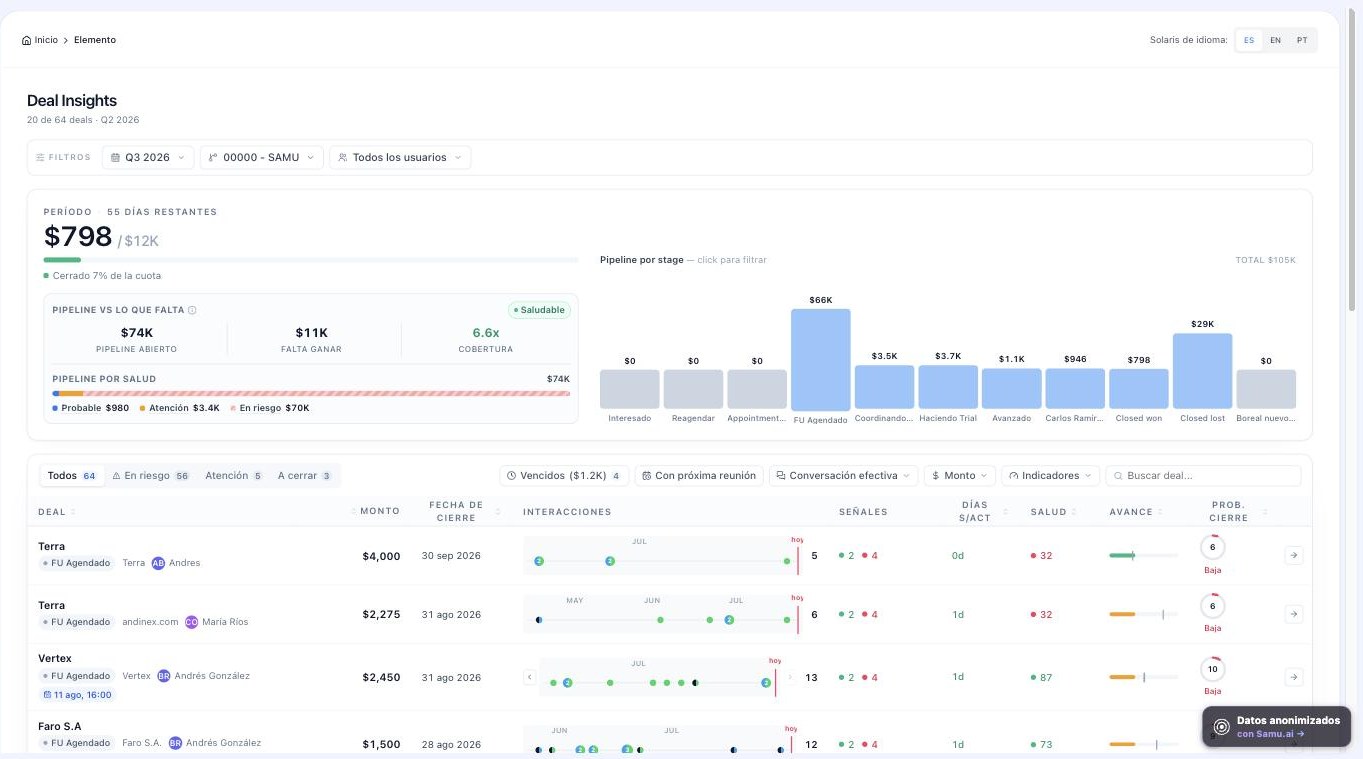Image resolution: width=1363 pixels, height=759 pixels.
Task: Switch interface language to PT
Action: tap(1301, 40)
